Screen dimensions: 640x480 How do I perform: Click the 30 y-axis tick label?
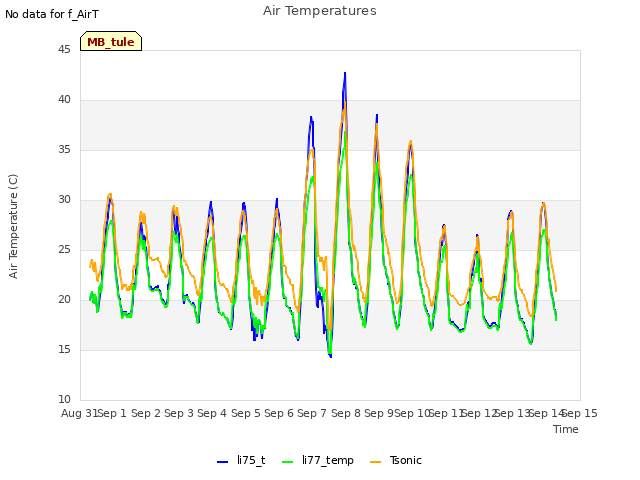pyautogui.click(x=64, y=200)
